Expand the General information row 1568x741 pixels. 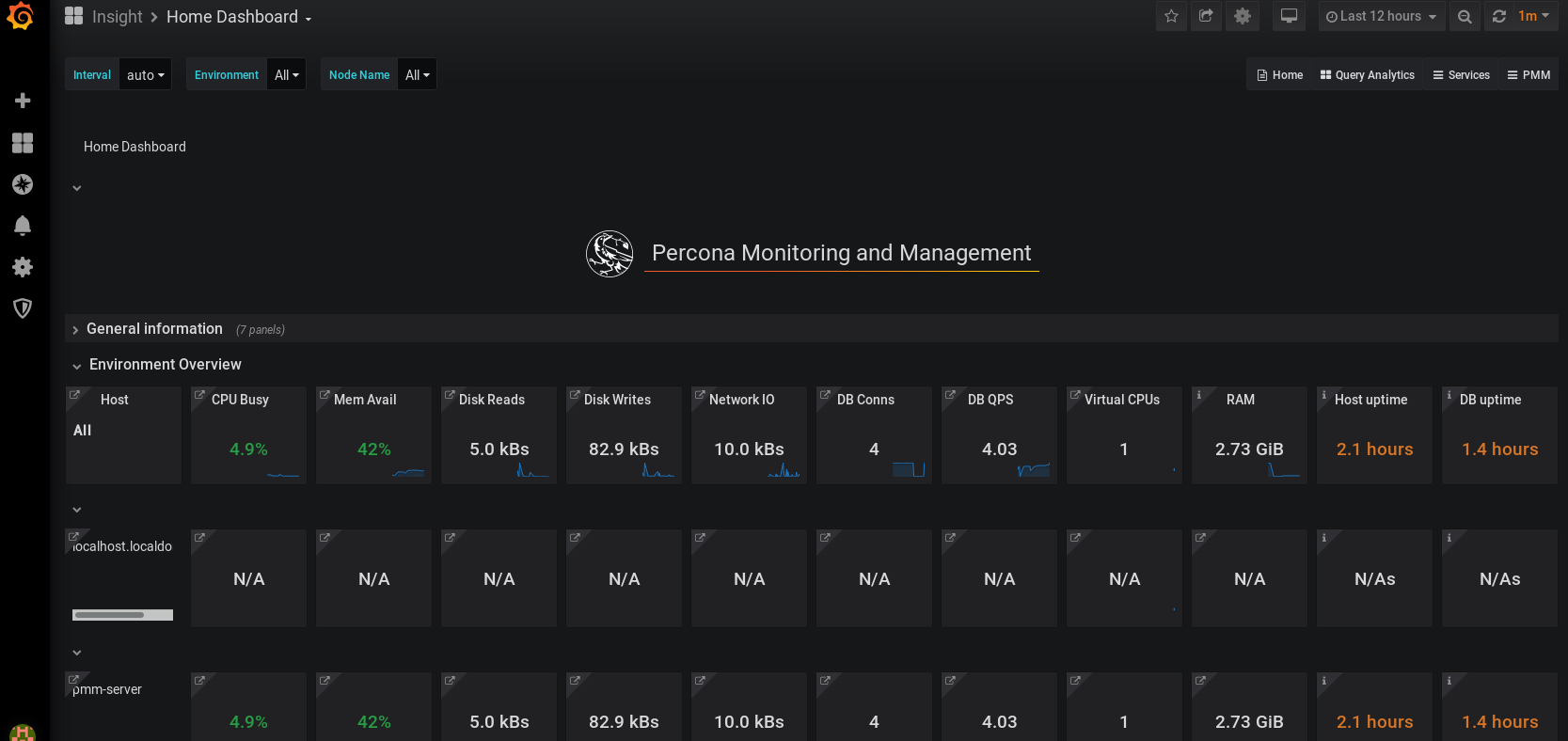point(812,328)
